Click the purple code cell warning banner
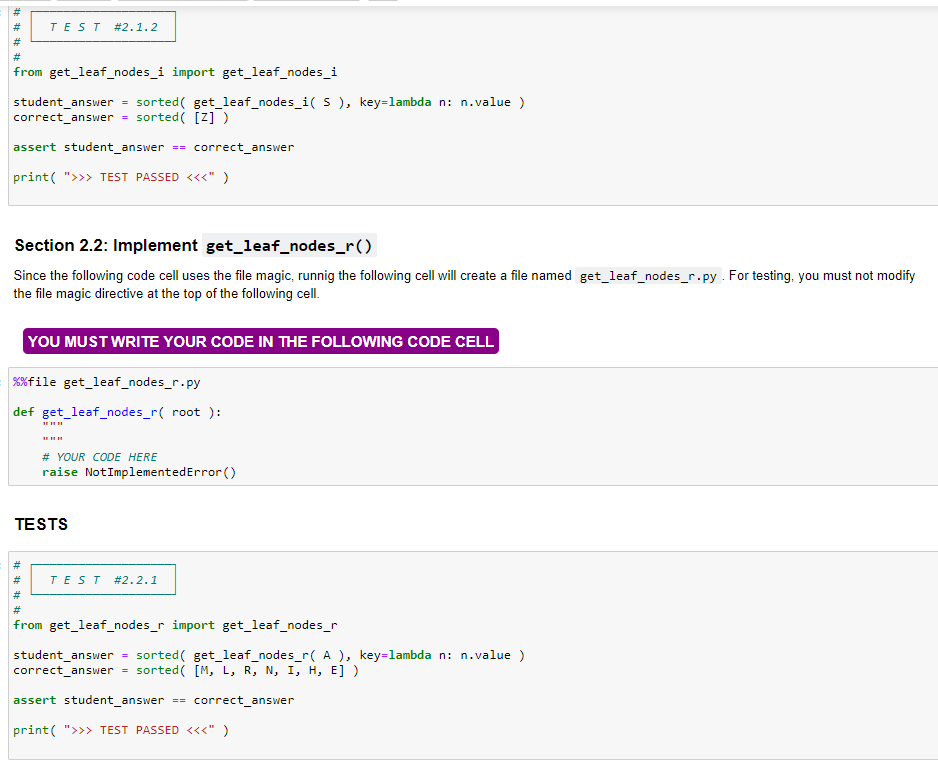 pyautogui.click(x=260, y=340)
